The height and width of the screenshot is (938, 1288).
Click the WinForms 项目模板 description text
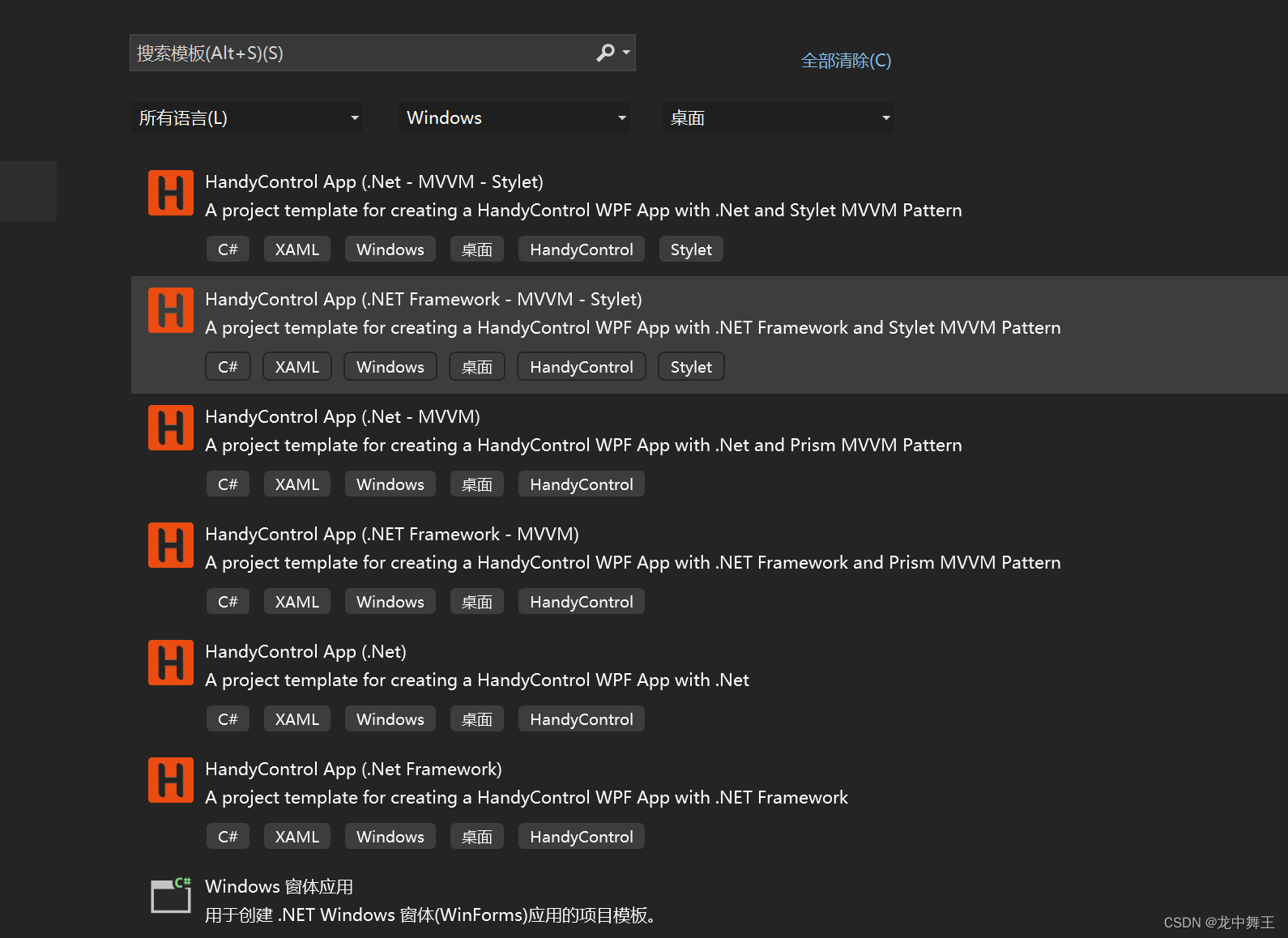pos(430,915)
